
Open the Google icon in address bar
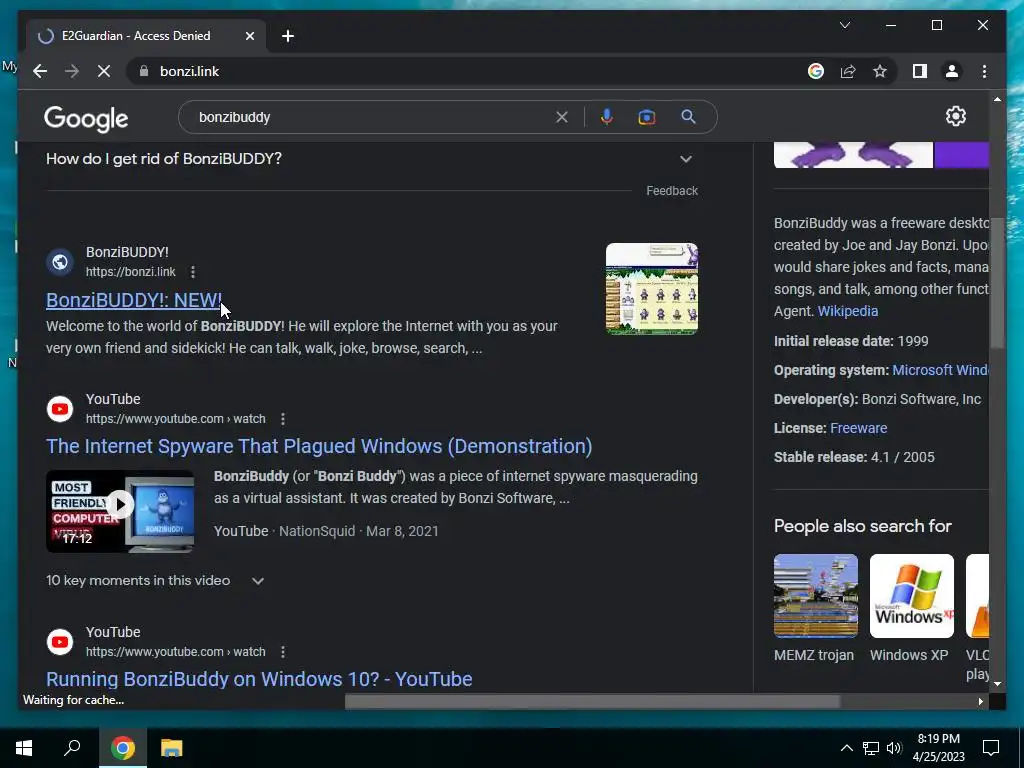816,71
